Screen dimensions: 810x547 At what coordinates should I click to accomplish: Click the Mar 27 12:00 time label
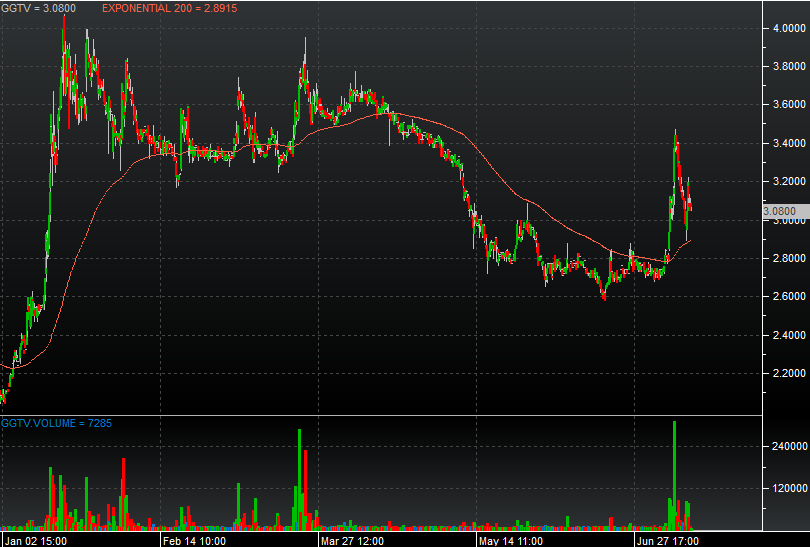pos(351,540)
